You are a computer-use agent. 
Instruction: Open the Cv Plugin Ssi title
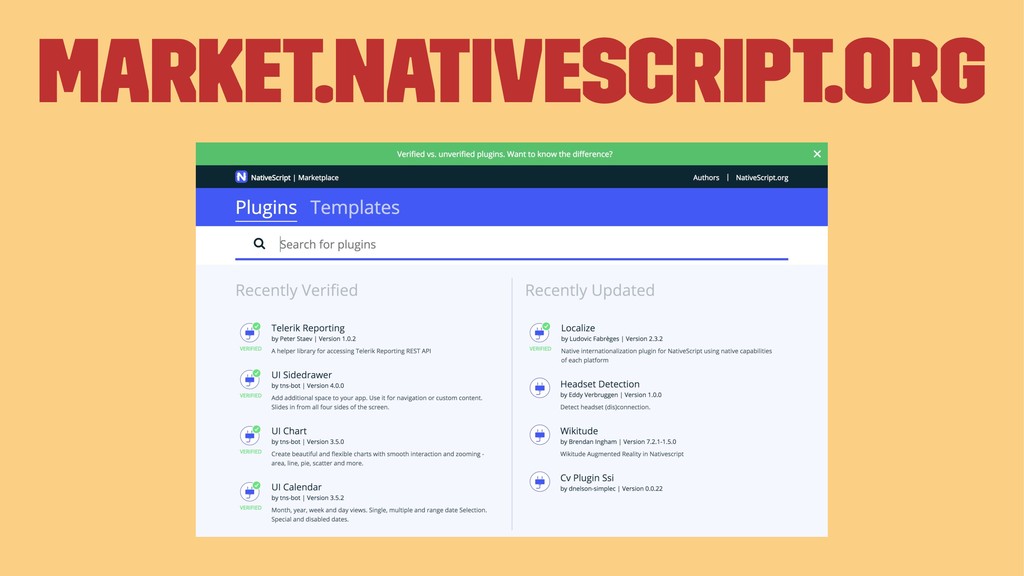click(586, 478)
